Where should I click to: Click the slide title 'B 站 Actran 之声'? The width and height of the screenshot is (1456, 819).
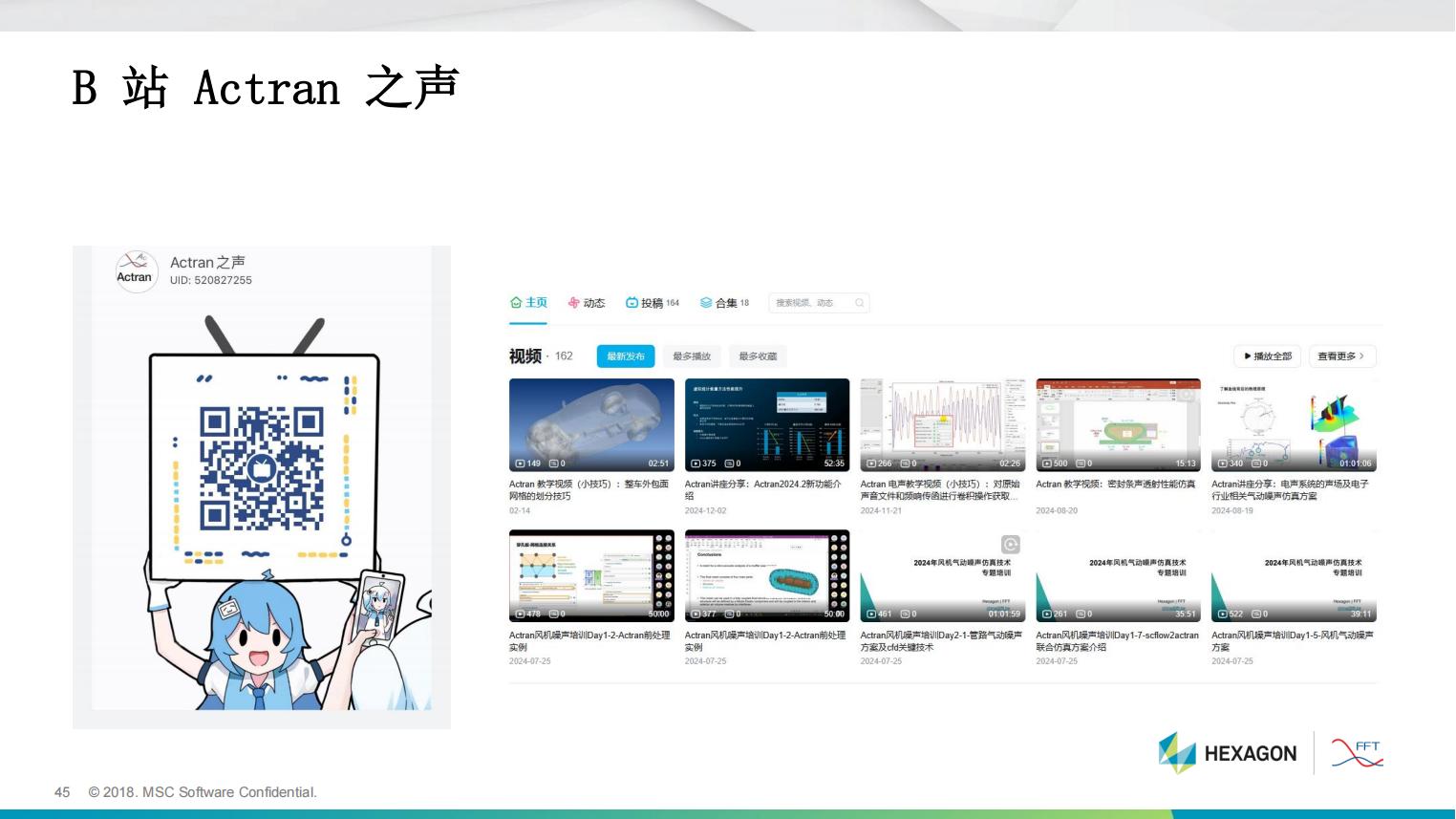click(x=266, y=87)
